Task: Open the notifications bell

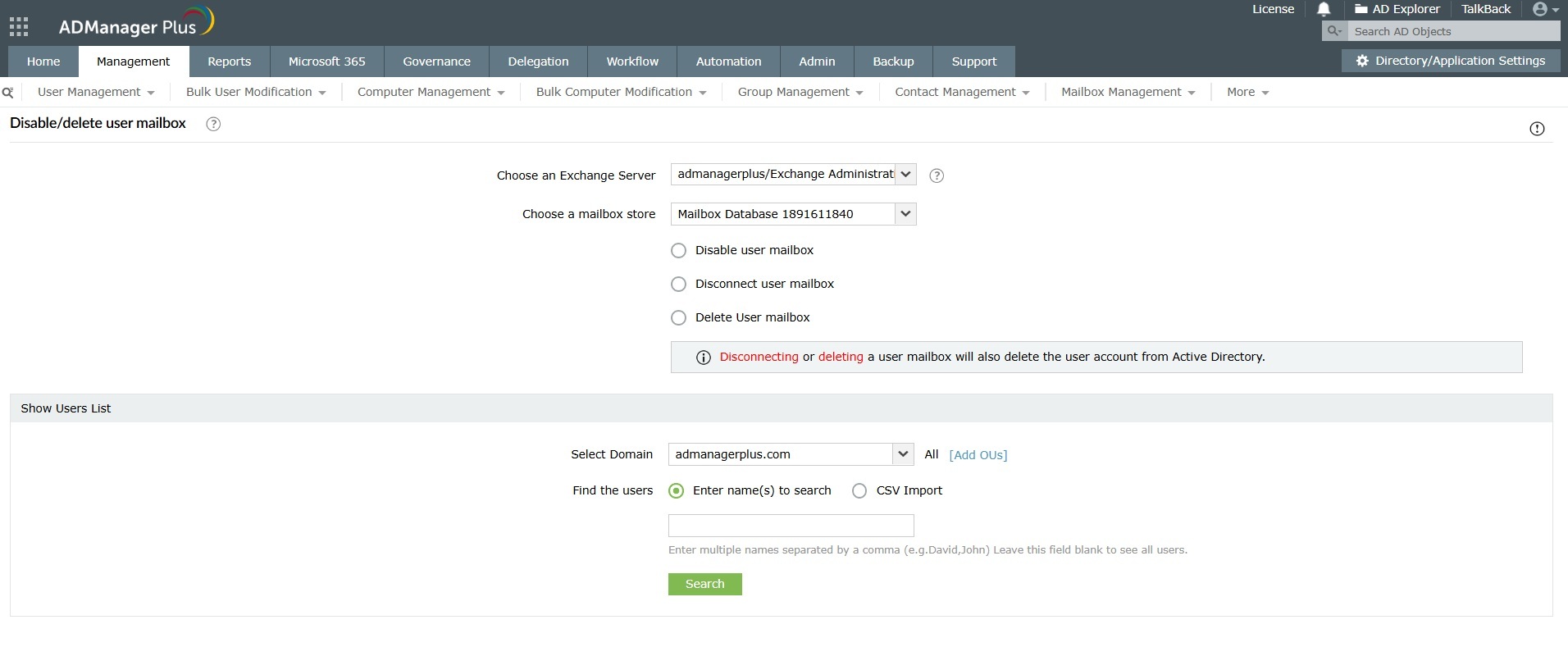Action: click(x=1324, y=9)
